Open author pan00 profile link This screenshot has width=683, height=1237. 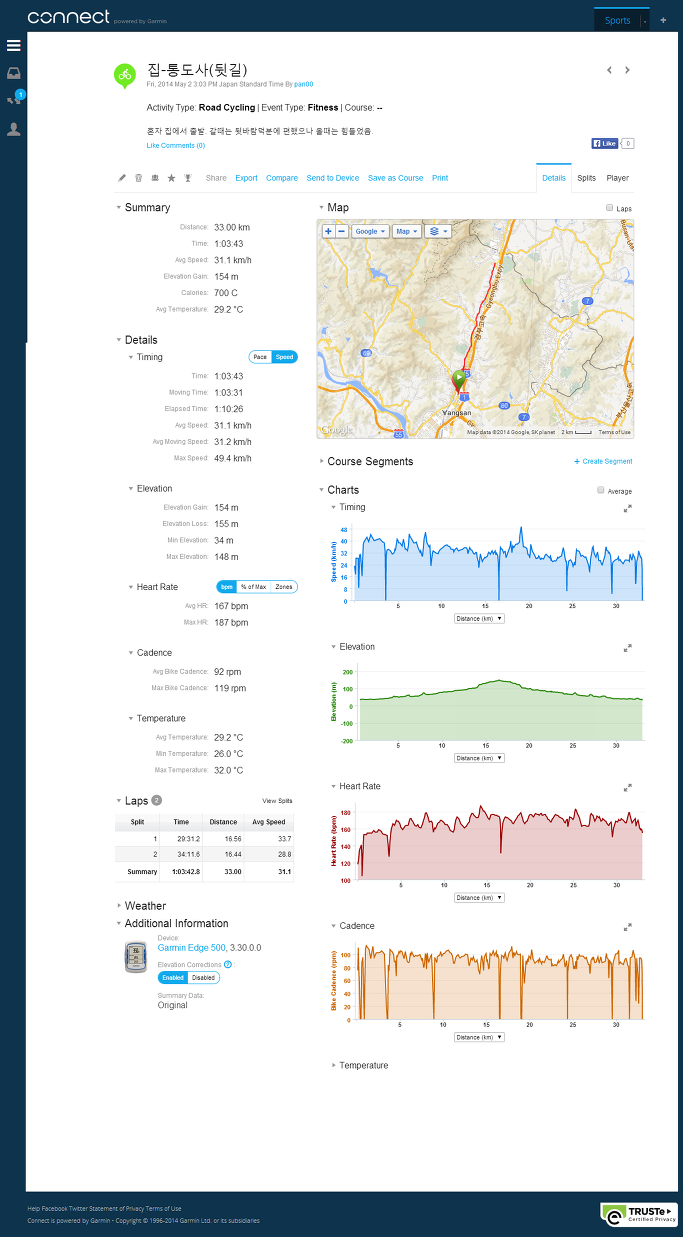303,85
